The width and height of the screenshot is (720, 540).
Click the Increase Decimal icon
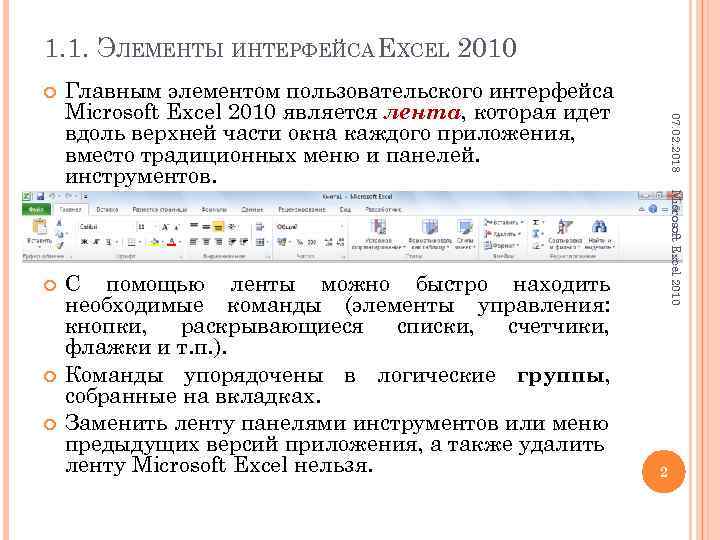pyautogui.click(x=328, y=242)
